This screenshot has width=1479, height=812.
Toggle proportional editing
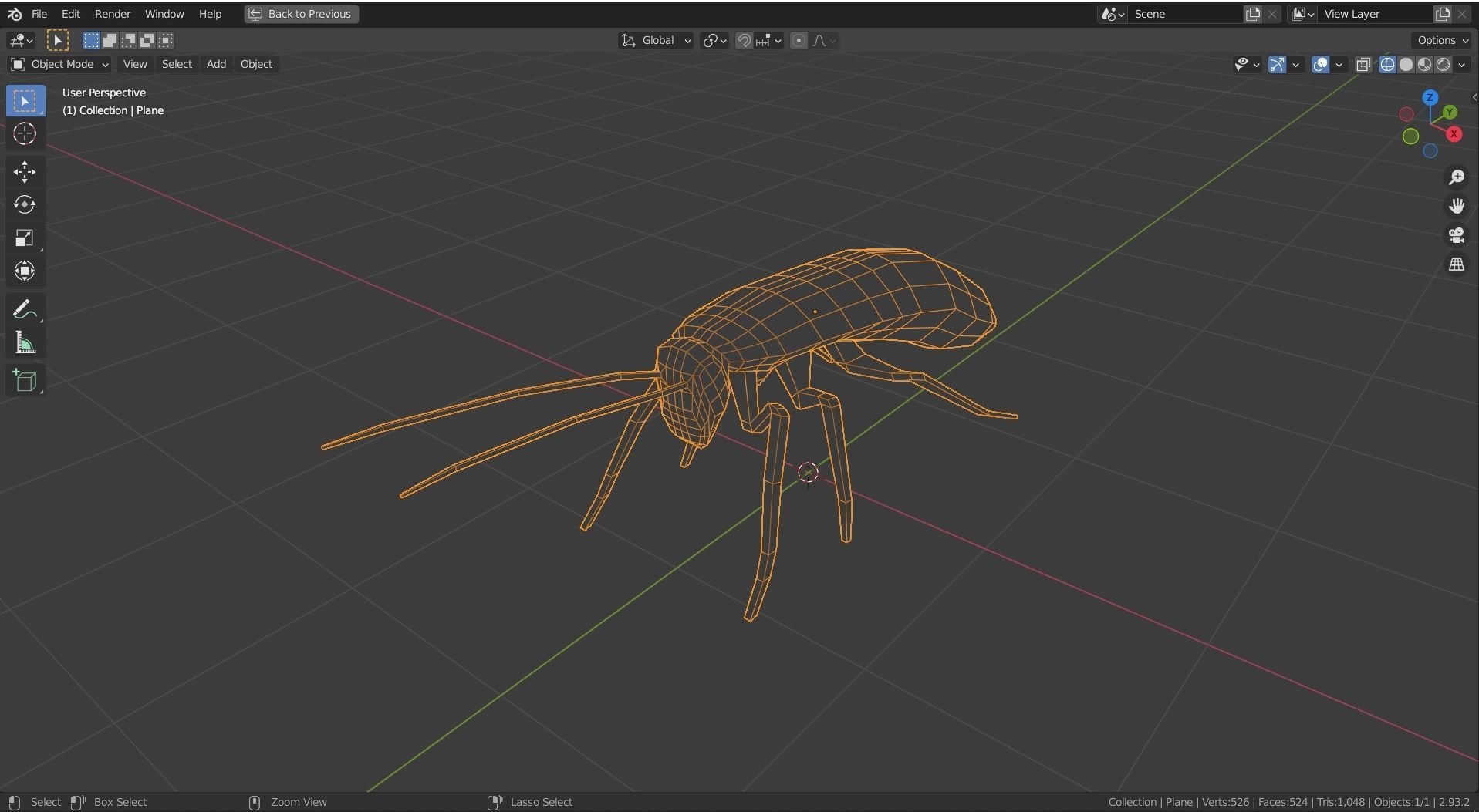tap(799, 40)
